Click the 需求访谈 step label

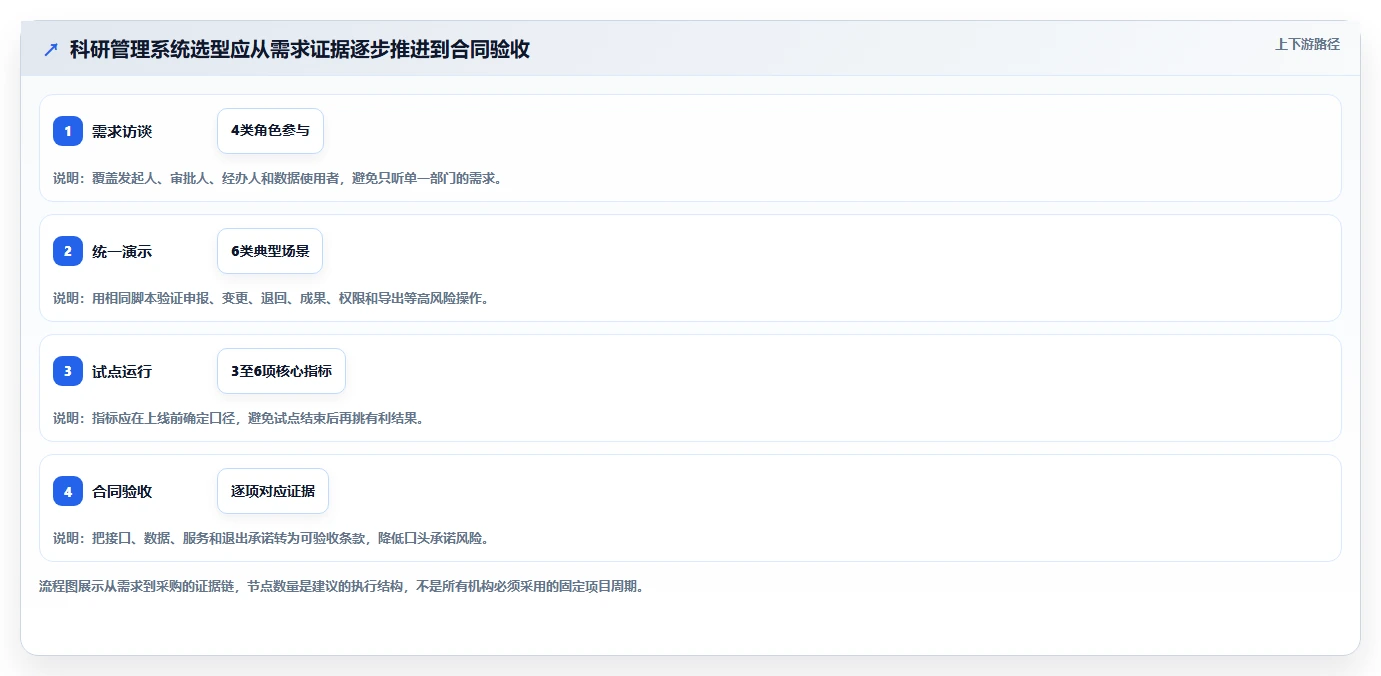122,131
